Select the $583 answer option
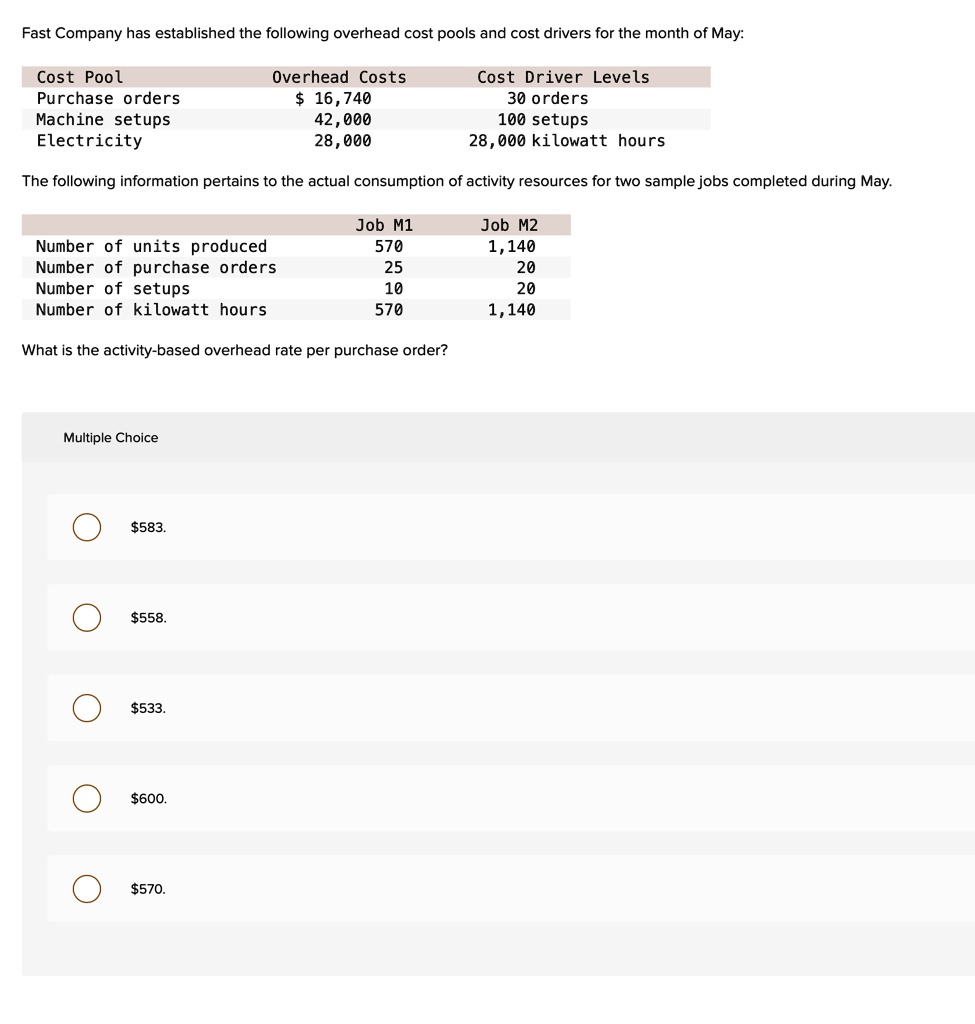The image size is (975, 1024). tap(86, 527)
